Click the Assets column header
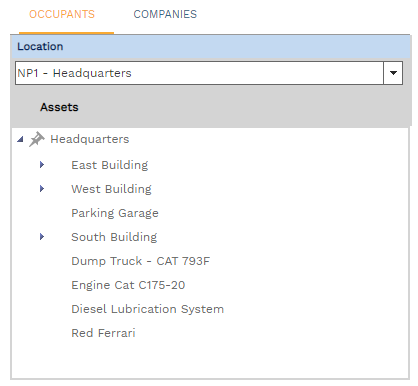This screenshot has width=418, height=386. point(59,107)
